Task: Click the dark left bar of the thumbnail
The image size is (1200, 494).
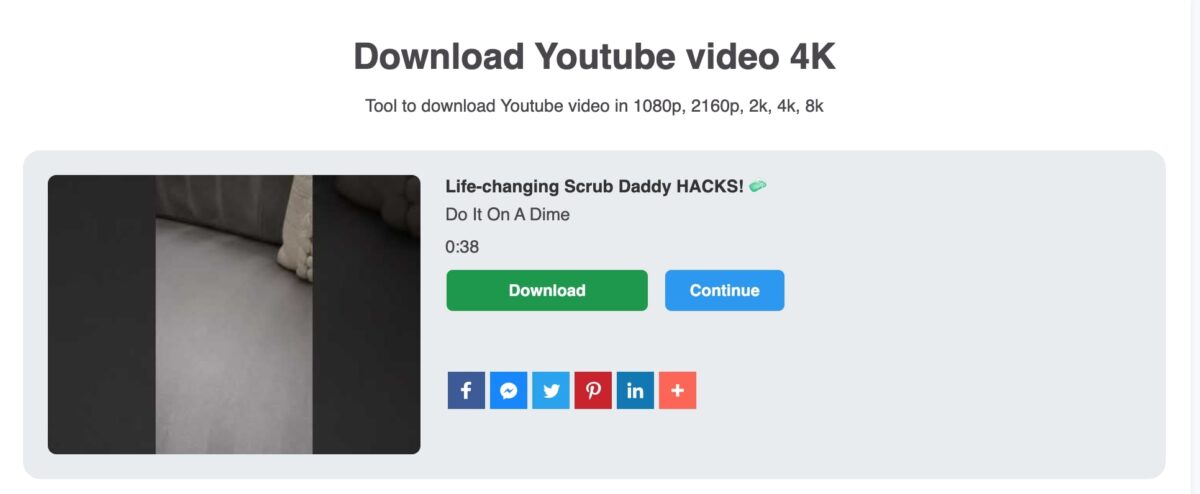Action: pos(101,314)
